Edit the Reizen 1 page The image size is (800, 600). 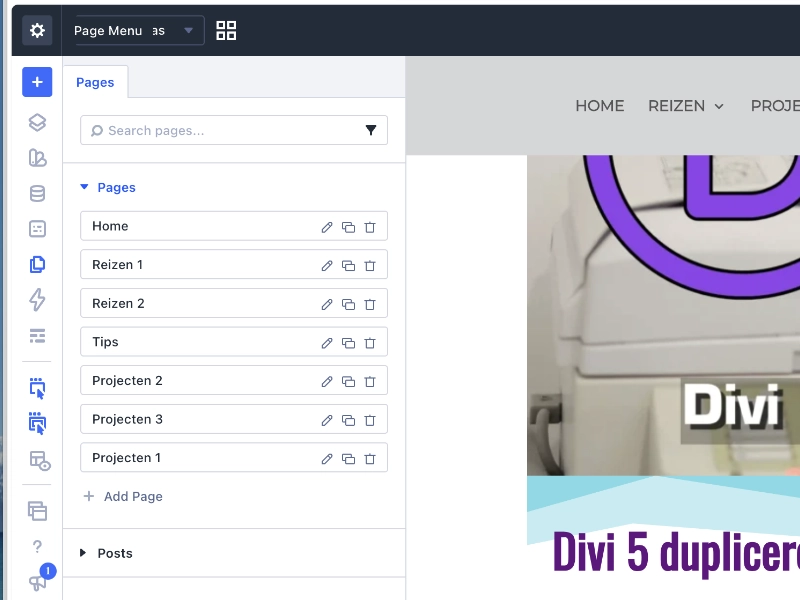[327, 265]
